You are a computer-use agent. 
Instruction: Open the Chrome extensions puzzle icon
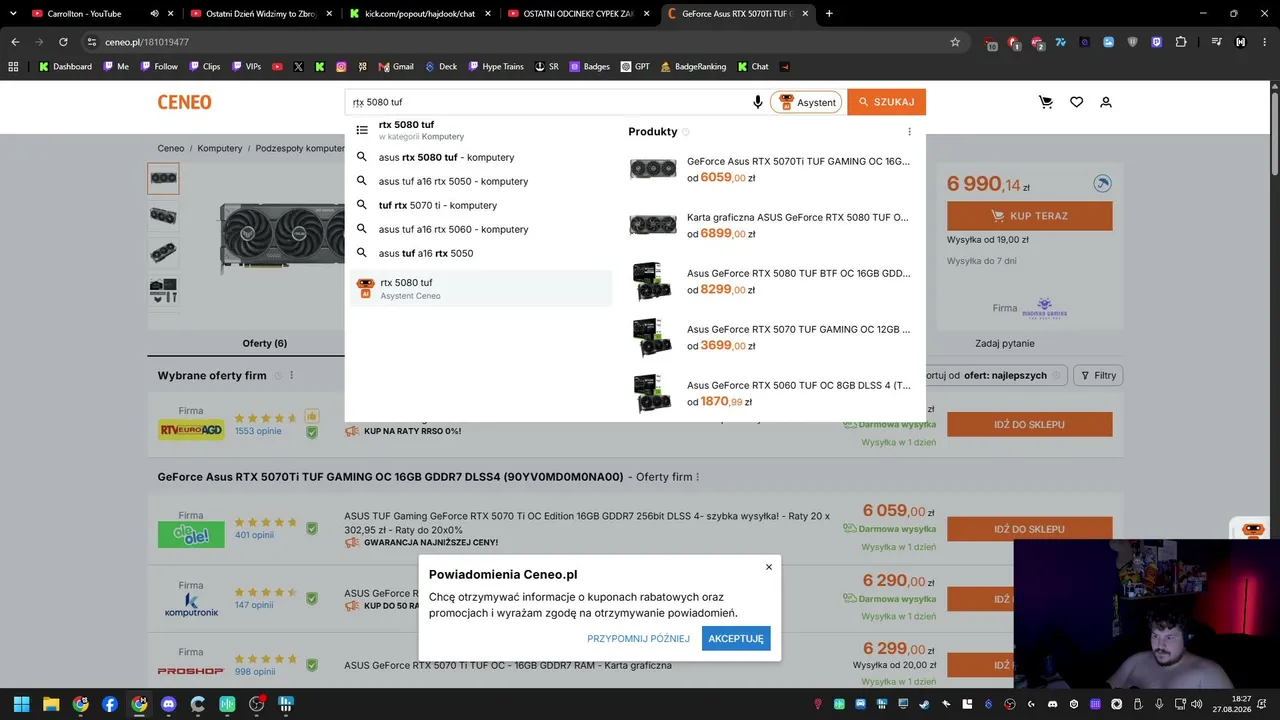[1181, 42]
